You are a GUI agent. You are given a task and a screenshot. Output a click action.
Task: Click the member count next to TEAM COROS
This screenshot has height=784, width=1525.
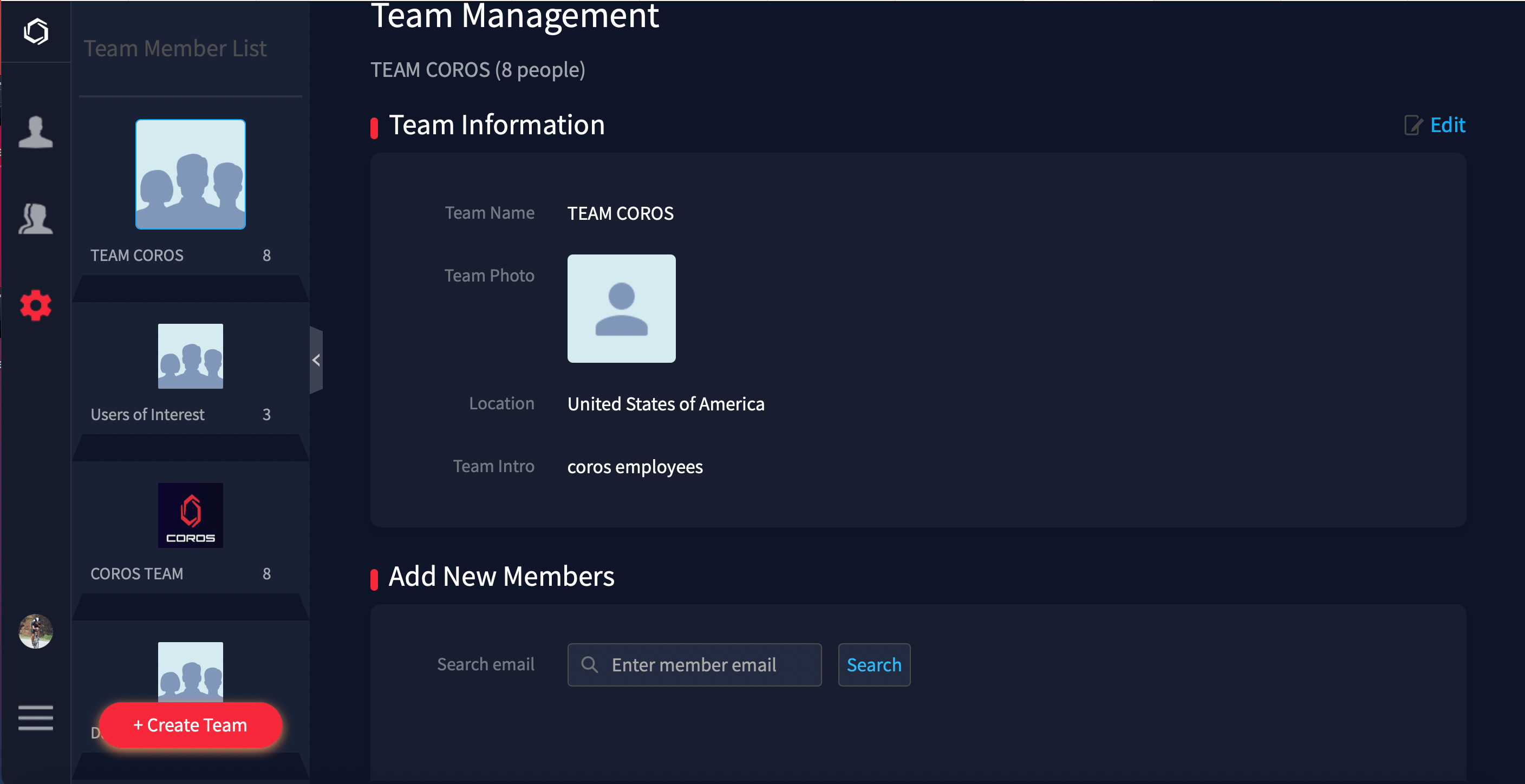pyautogui.click(x=266, y=255)
